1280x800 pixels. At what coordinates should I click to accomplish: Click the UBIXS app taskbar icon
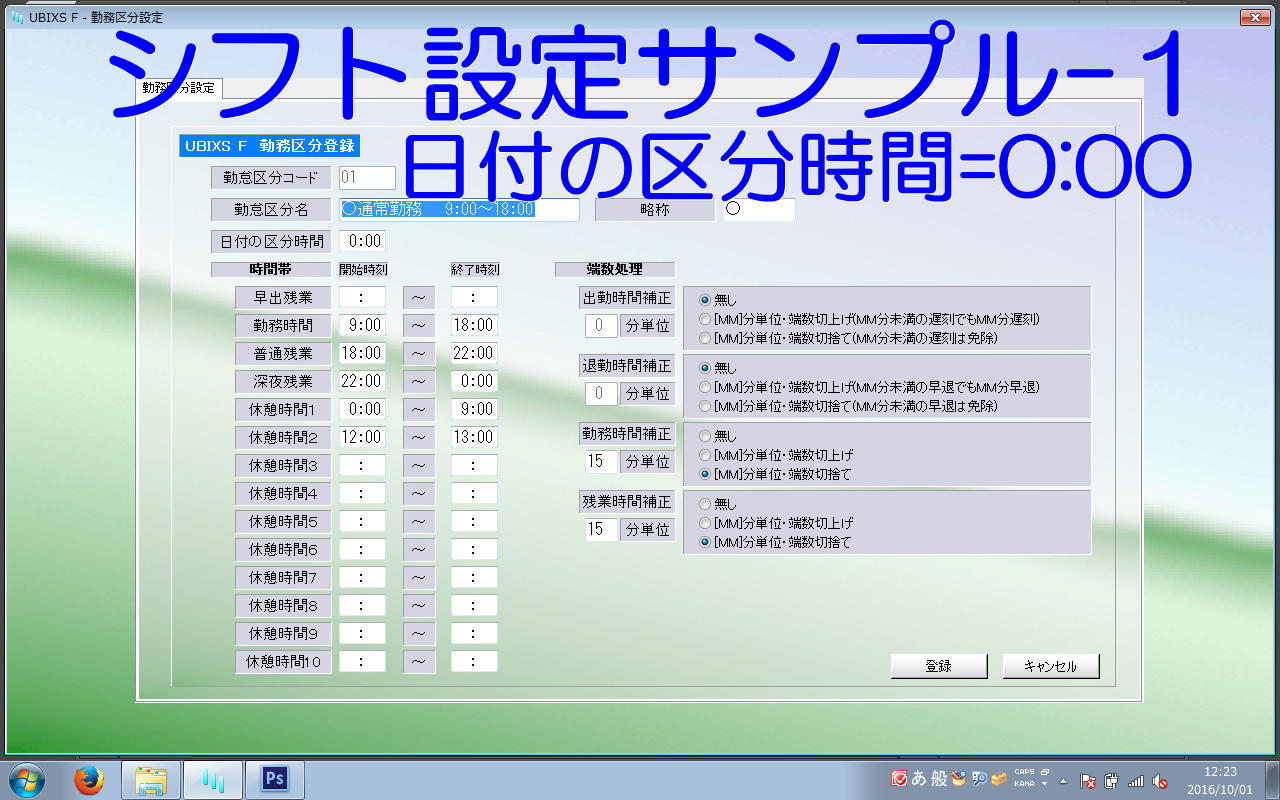(x=212, y=780)
